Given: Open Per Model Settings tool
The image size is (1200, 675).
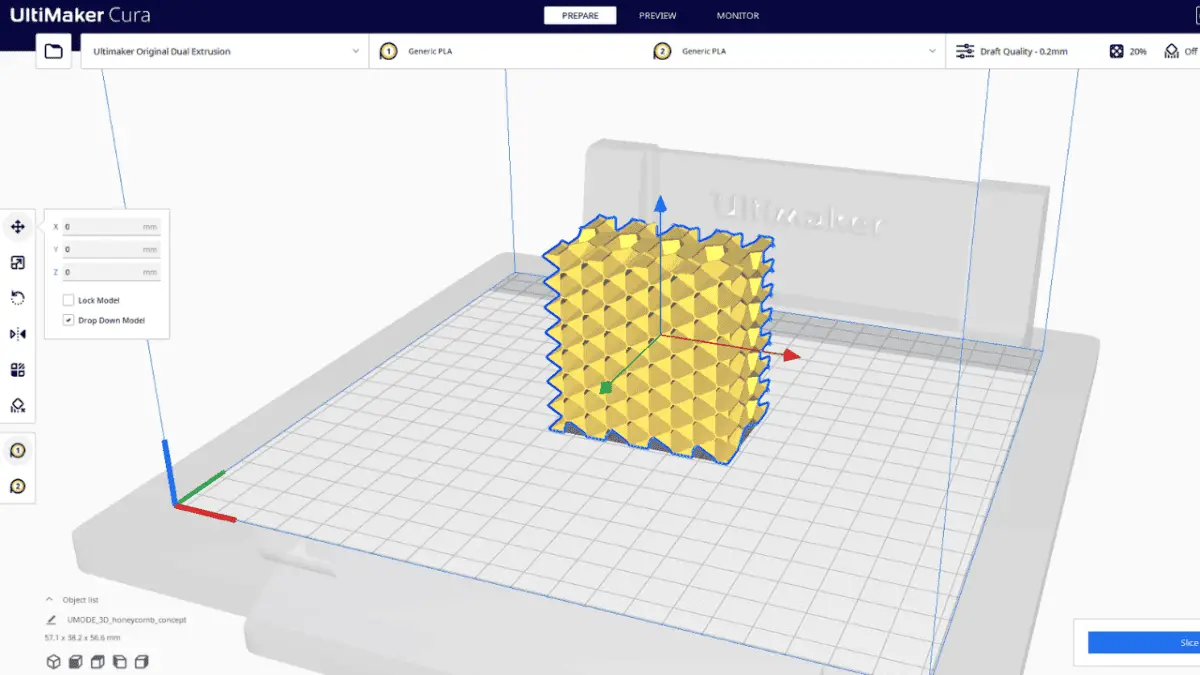Looking at the screenshot, I should [x=18, y=369].
